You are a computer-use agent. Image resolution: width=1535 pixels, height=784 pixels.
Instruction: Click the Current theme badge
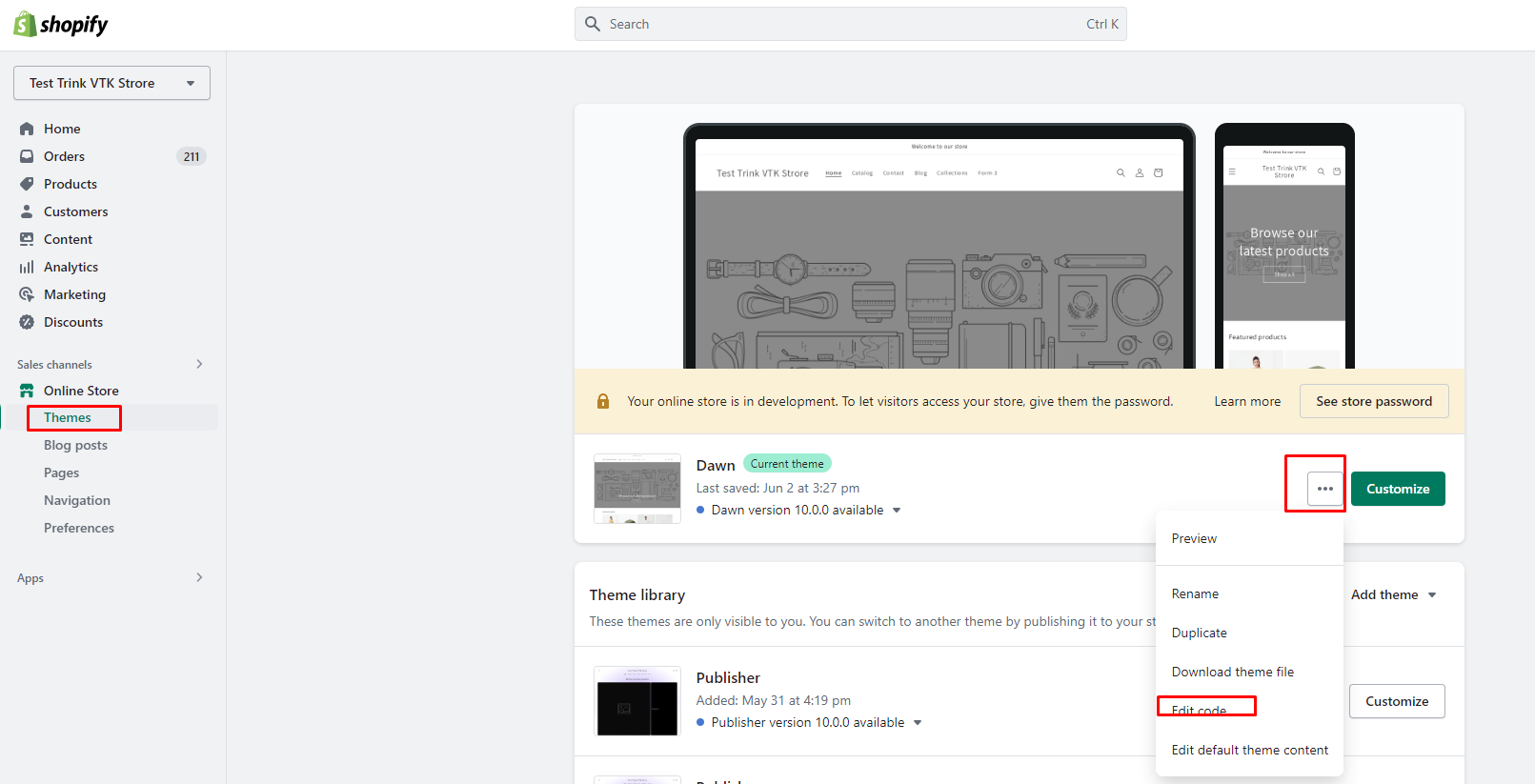(x=787, y=464)
